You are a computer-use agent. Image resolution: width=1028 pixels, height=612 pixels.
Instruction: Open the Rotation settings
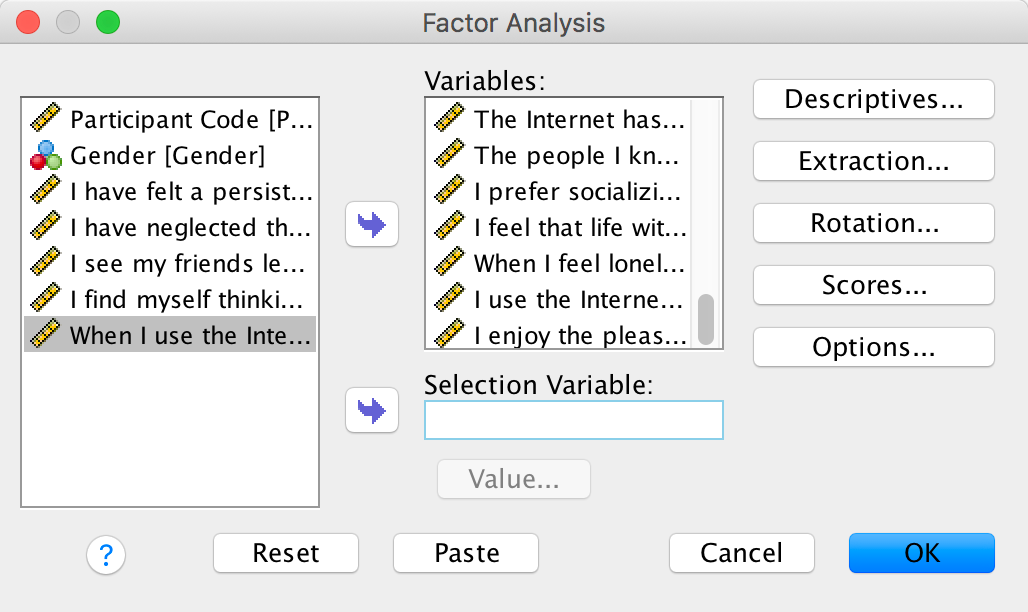[x=873, y=223]
